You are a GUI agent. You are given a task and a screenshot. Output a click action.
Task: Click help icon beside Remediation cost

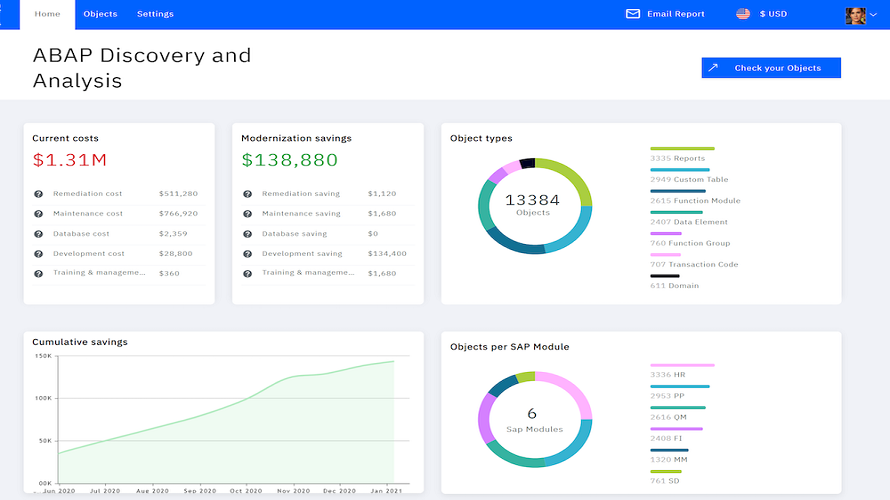(39, 194)
